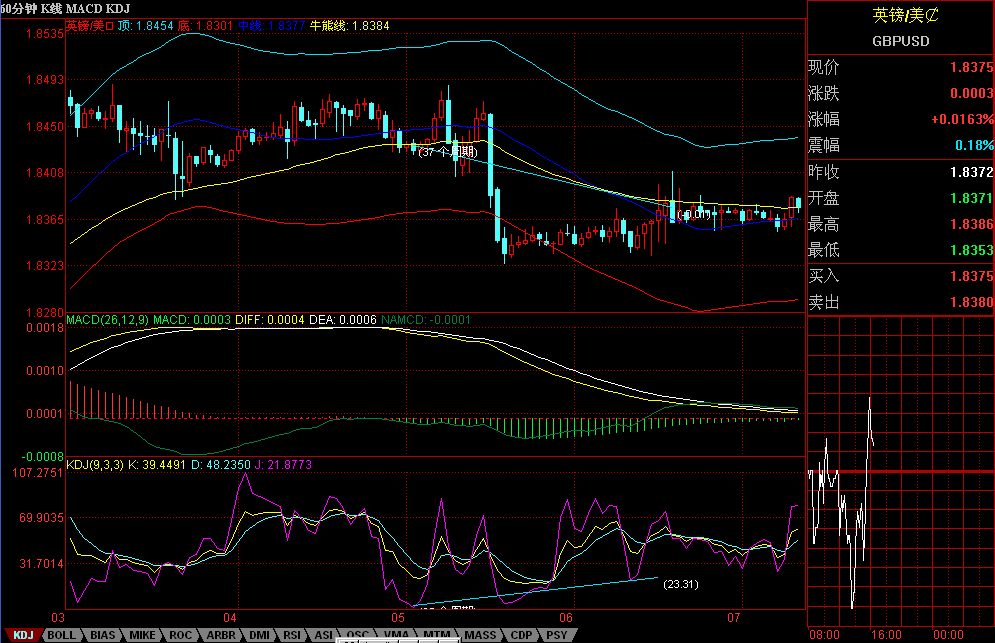
Task: Switch to the CDP tab
Action: pos(521,635)
